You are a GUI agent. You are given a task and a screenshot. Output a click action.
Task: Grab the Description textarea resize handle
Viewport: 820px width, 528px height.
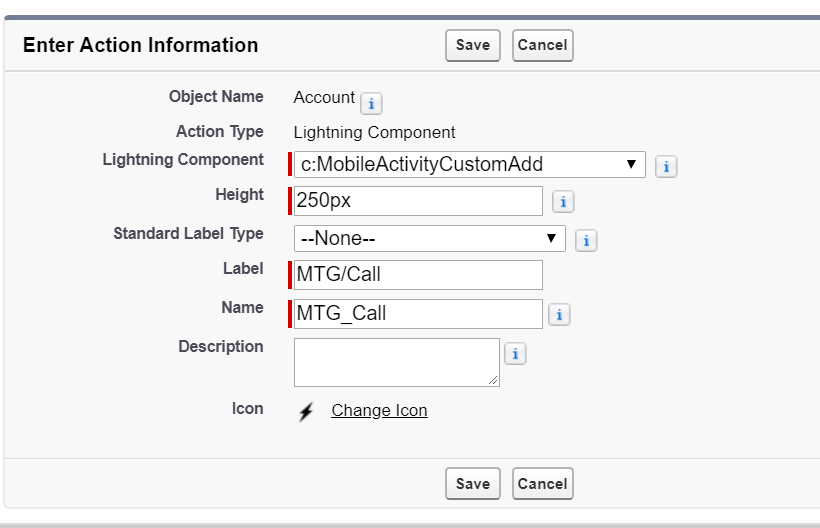(494, 381)
